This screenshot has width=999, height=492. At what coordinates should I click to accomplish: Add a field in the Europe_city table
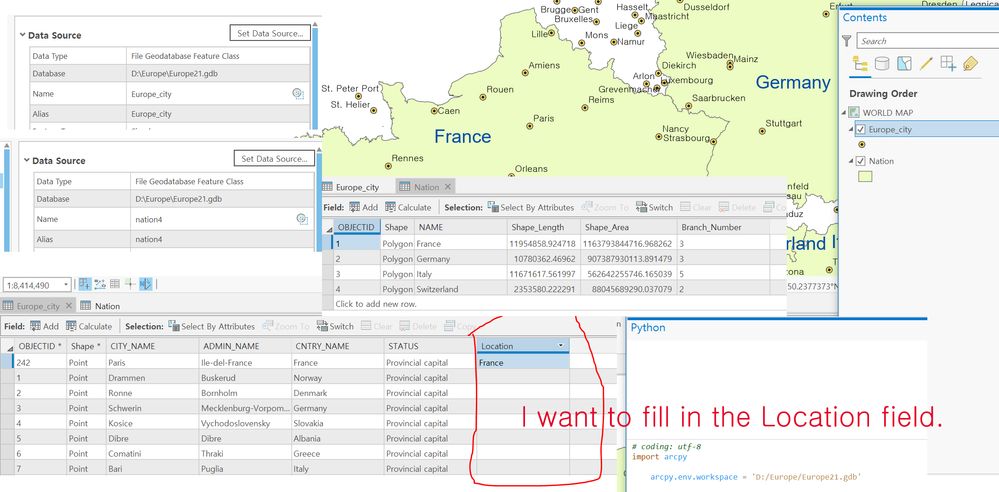(x=44, y=326)
